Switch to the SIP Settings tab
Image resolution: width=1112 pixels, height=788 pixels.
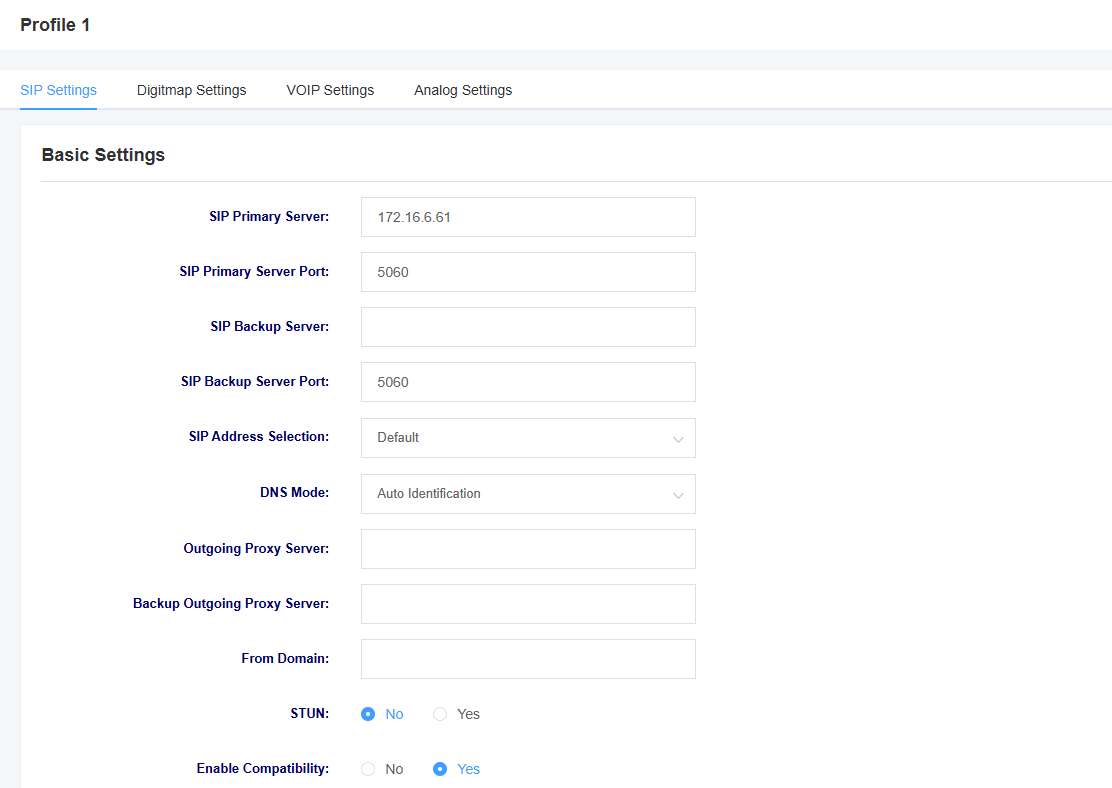click(58, 90)
